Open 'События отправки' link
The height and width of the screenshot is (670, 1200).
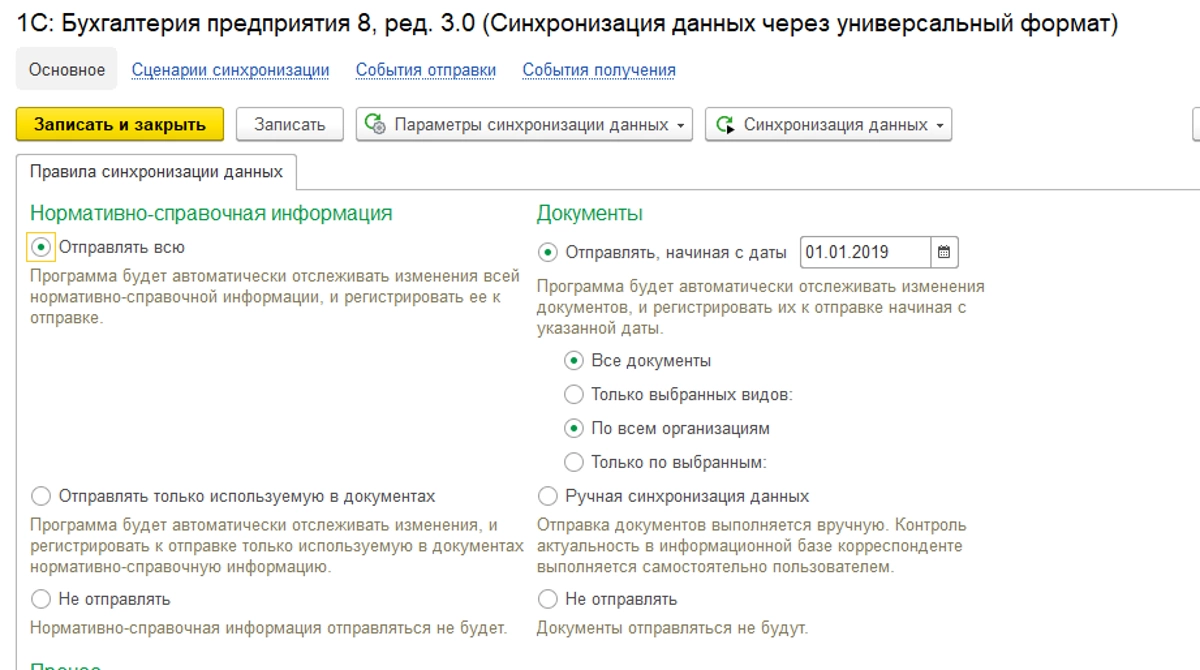pos(426,70)
